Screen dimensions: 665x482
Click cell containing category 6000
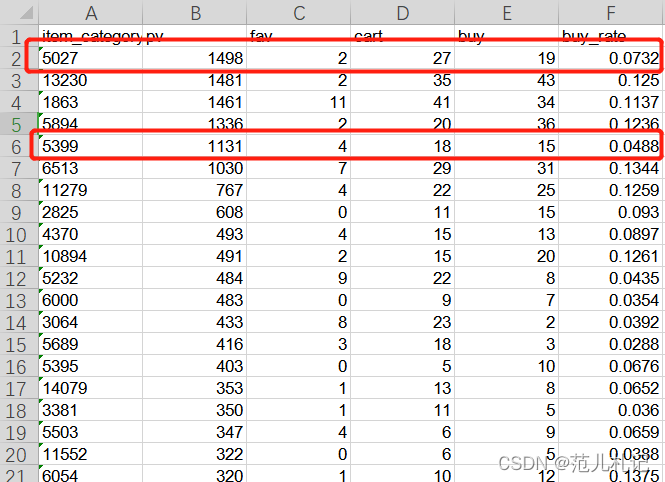(x=91, y=300)
